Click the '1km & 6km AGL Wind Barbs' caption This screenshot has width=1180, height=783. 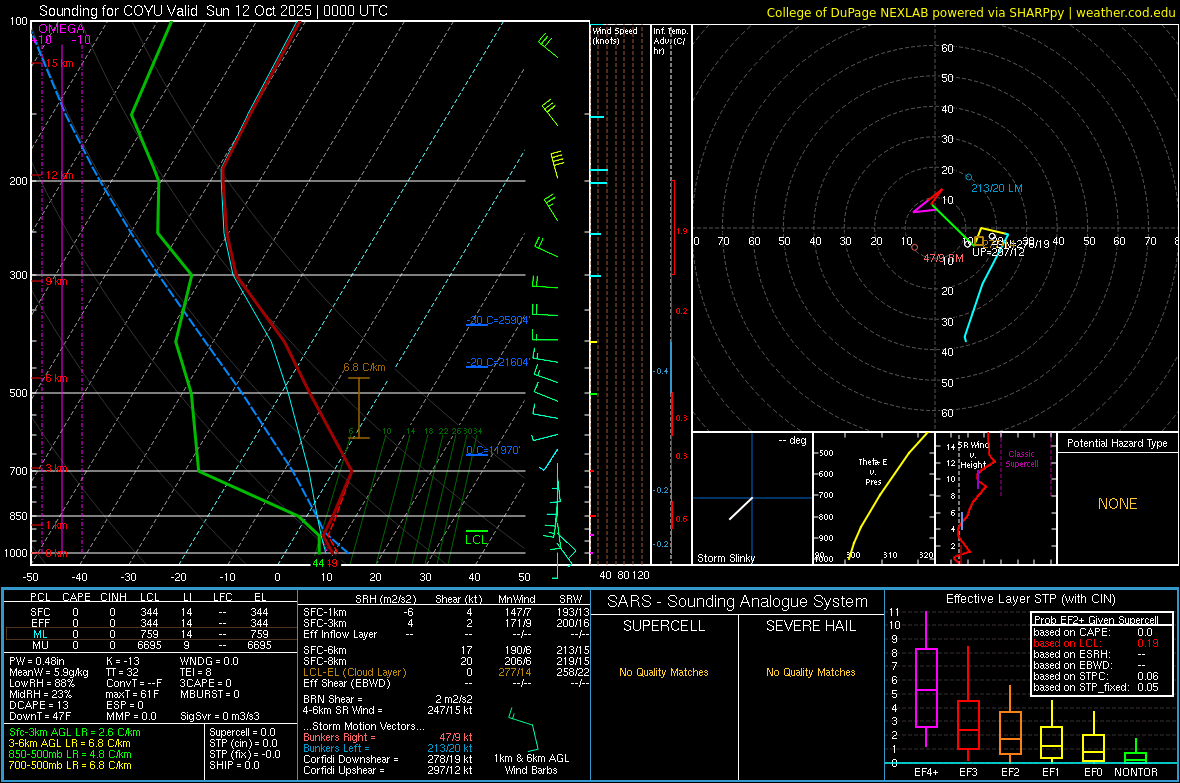click(x=531, y=764)
